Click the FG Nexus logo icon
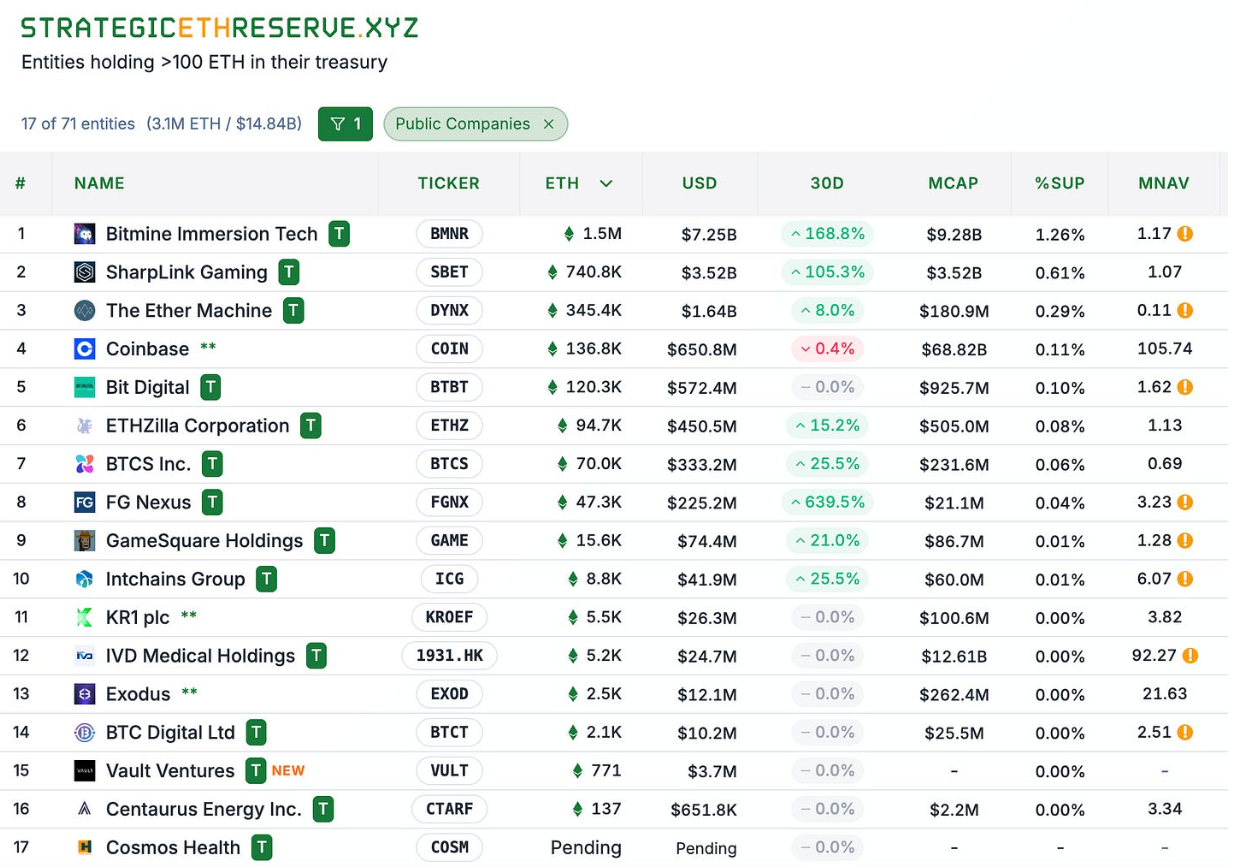Screen dimensions: 1233x866 coord(85,502)
